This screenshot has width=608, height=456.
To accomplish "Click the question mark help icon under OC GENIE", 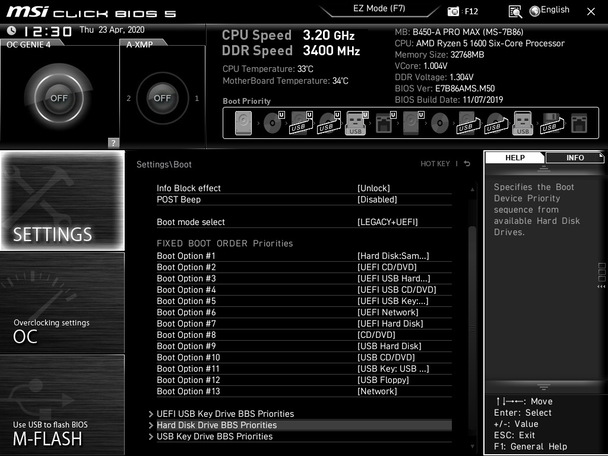I will click(113, 142).
